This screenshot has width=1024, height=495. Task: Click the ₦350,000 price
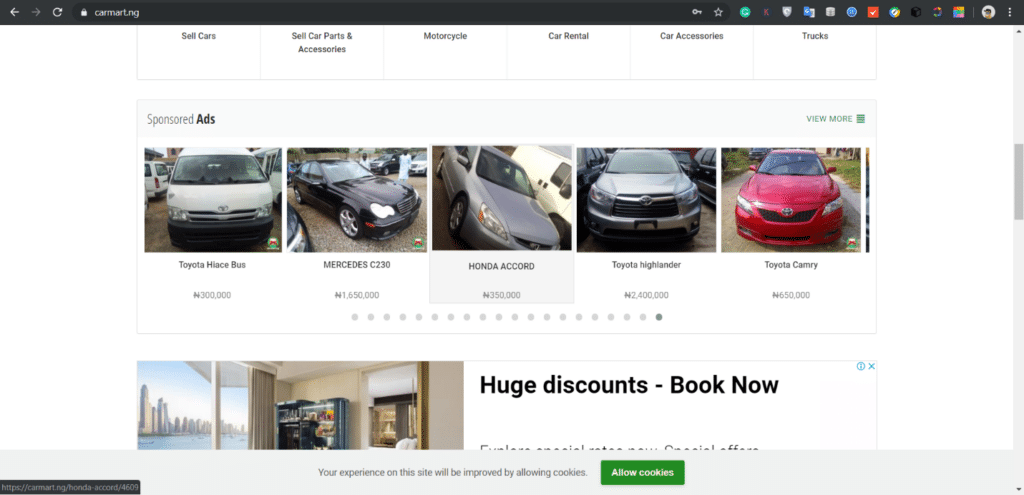(x=502, y=295)
